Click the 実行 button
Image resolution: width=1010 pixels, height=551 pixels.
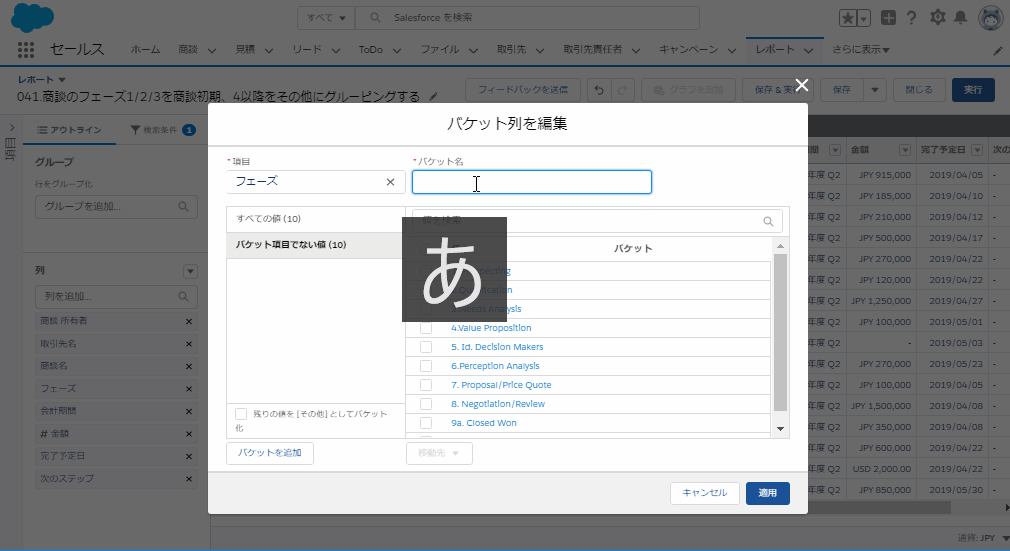973,90
